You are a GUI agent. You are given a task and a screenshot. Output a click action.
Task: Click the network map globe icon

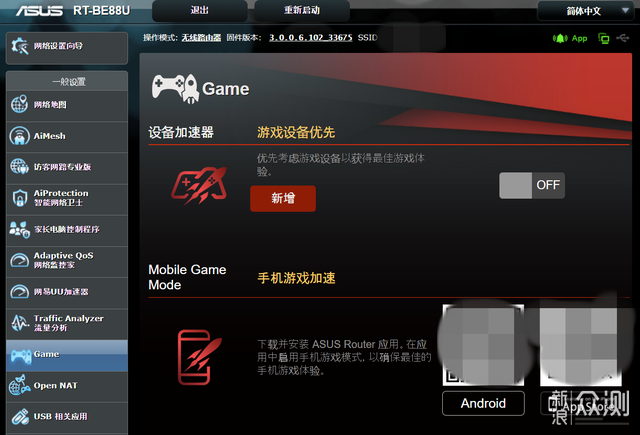[x=19, y=104]
